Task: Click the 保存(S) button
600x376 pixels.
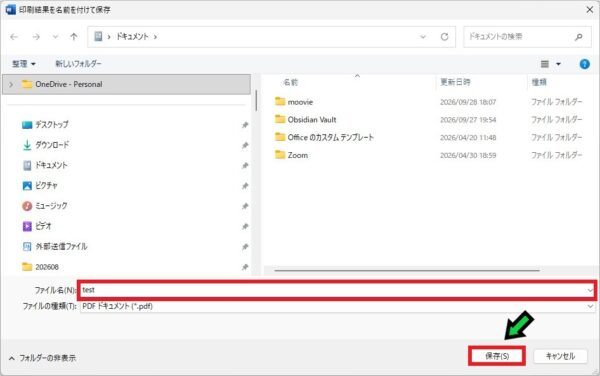Action: [x=497, y=356]
